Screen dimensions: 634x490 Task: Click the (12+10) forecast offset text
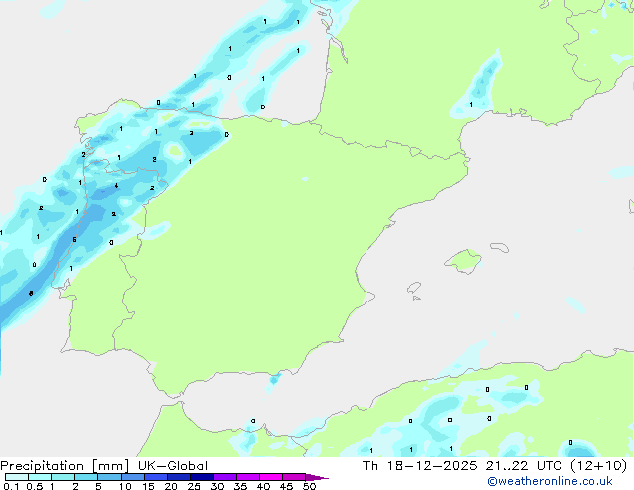pyautogui.click(x=598, y=466)
